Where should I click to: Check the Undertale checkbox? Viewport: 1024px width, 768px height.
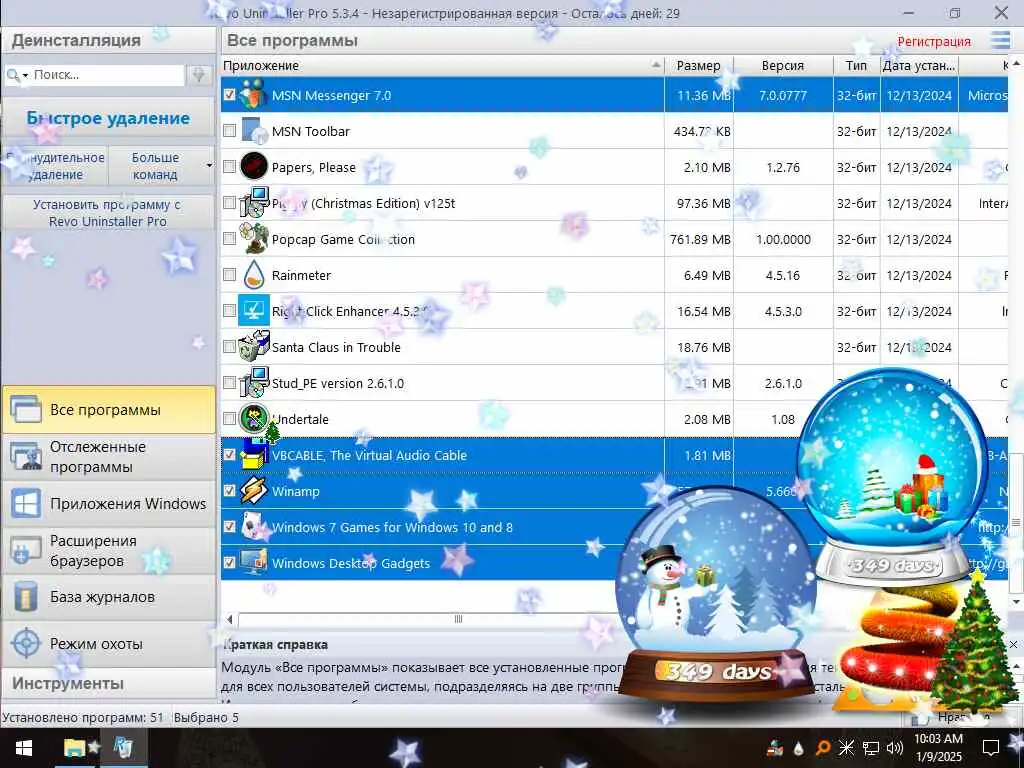tap(229, 418)
